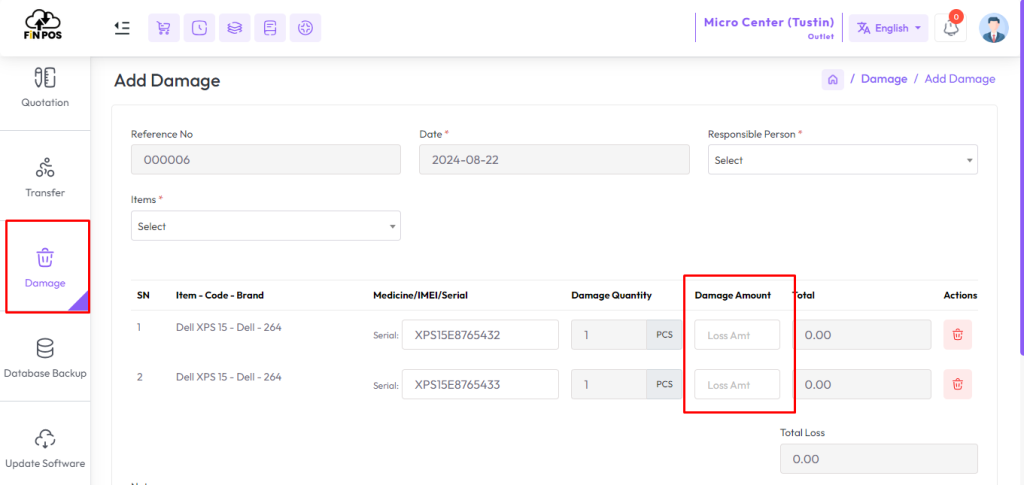Open the Items select dropdown
The image size is (1024, 485).
(x=266, y=226)
